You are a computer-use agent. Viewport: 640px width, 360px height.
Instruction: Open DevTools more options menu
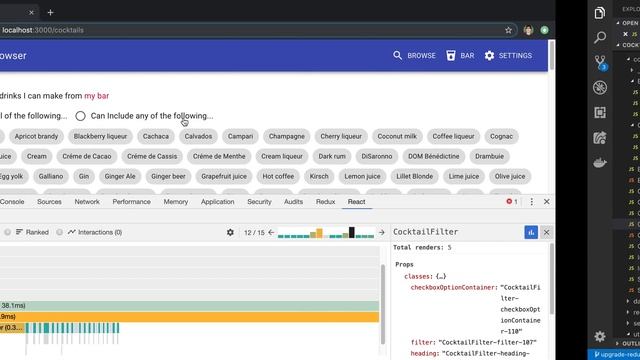[531, 202]
